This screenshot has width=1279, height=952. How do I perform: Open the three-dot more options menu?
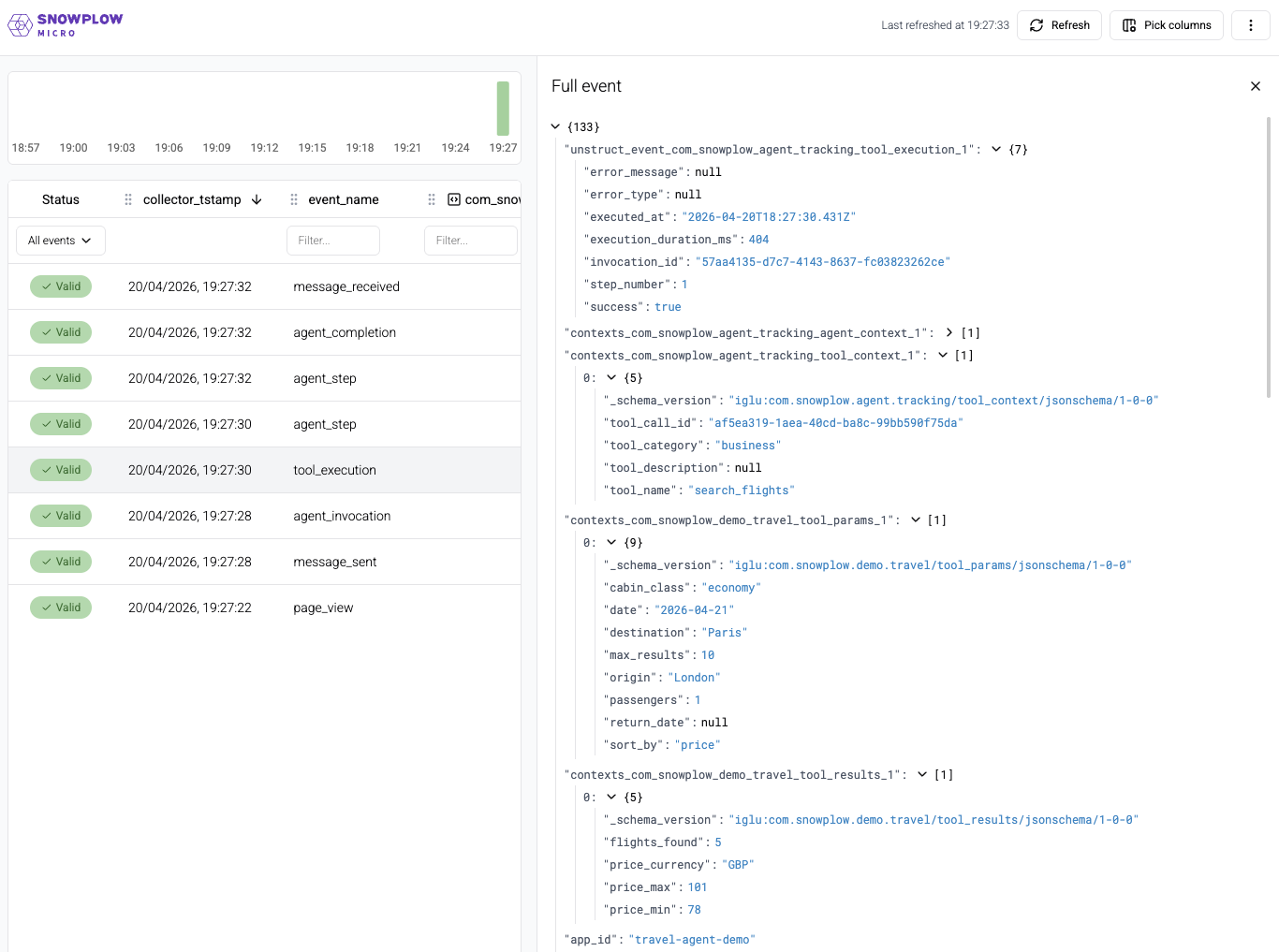pos(1250,25)
